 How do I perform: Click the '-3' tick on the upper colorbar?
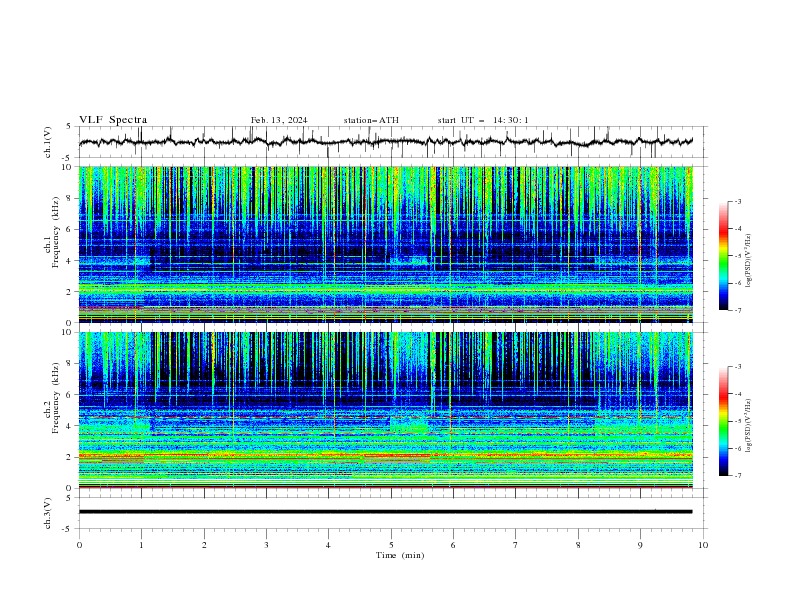(737, 201)
